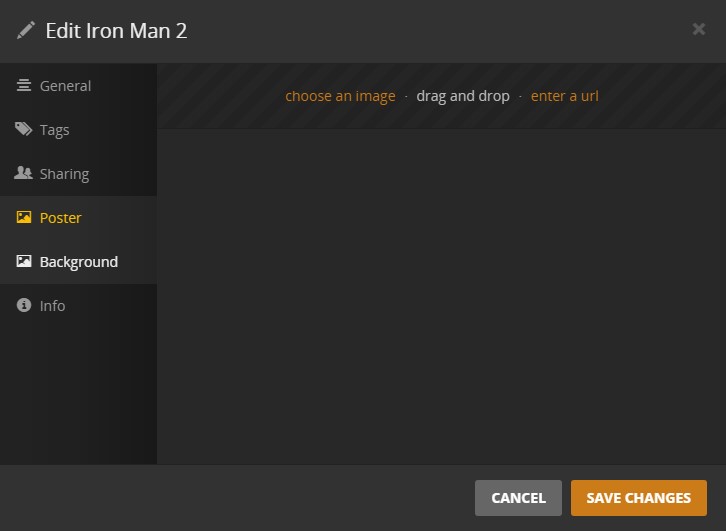This screenshot has width=726, height=531.
Task: Click the "drag and drop" text area
Action: click(463, 96)
